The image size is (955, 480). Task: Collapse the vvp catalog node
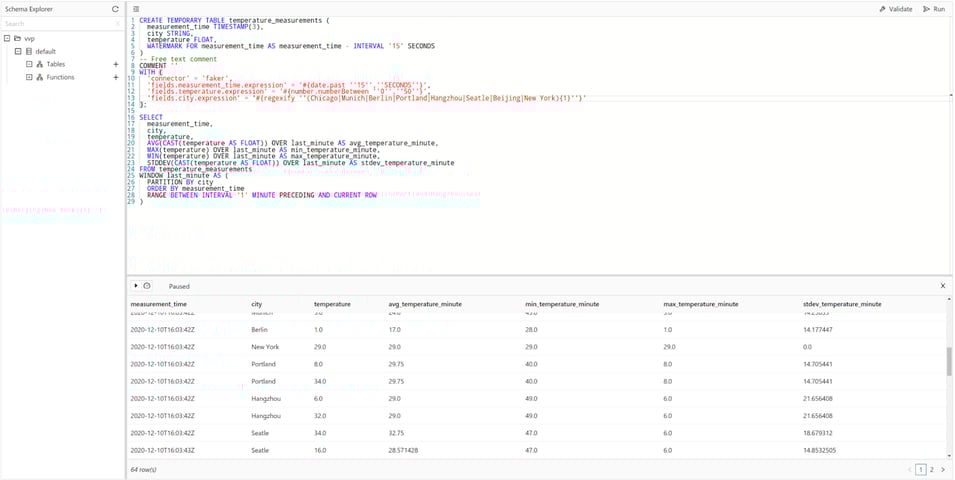pos(7,38)
